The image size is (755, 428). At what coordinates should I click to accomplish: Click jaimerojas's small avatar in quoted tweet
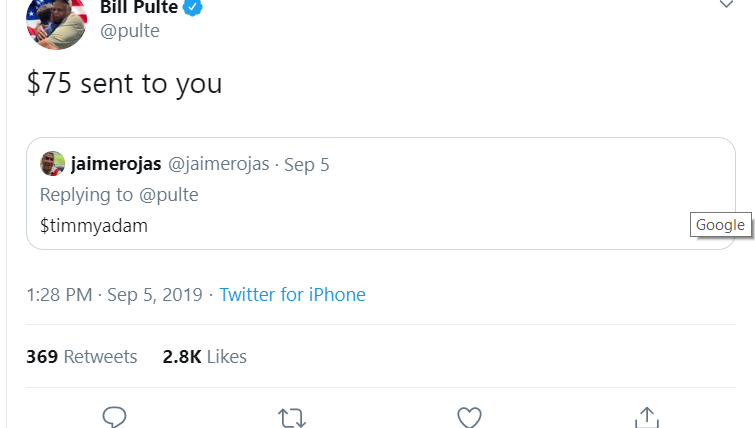pos(52,164)
